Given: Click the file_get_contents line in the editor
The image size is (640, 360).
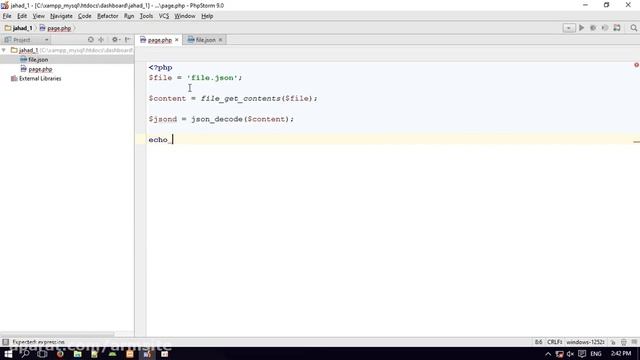Looking at the screenshot, I should (233, 98).
